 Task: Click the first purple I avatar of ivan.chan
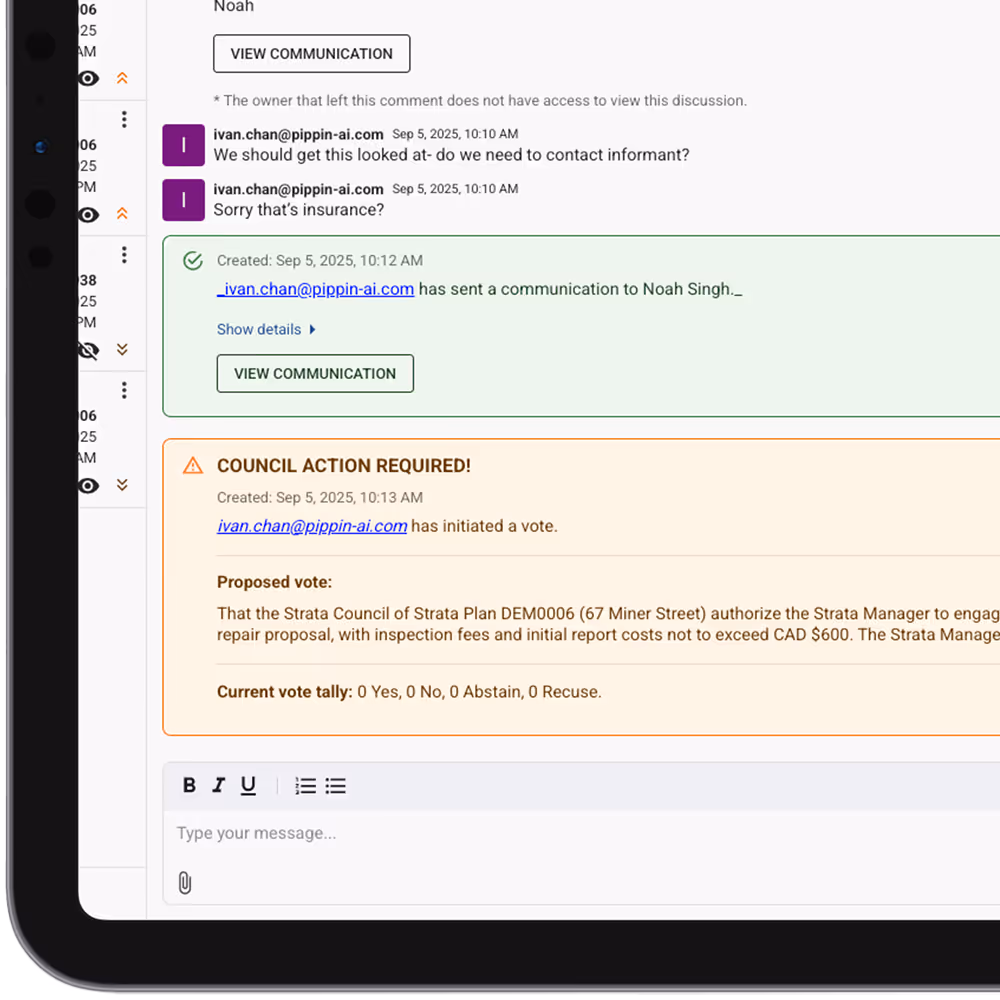click(184, 145)
